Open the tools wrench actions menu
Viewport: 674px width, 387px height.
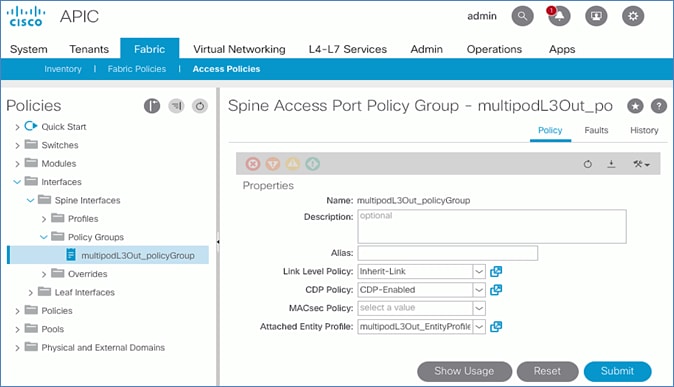641,164
